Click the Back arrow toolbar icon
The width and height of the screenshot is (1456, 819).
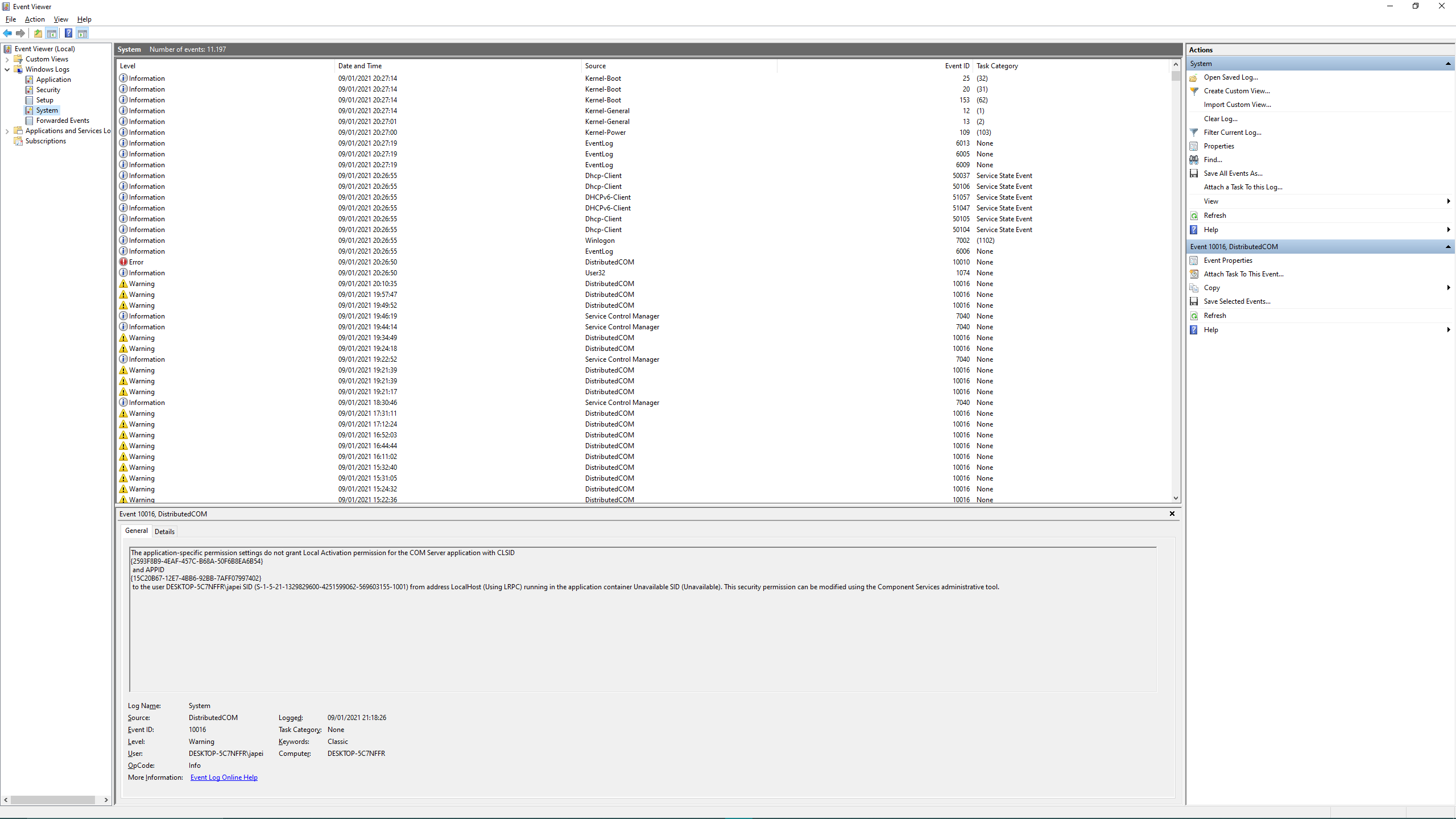point(7,33)
